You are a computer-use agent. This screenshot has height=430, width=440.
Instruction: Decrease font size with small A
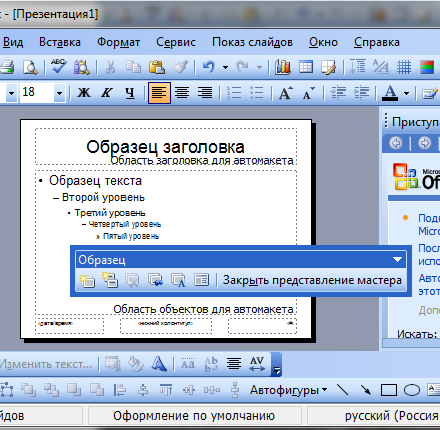(309, 93)
